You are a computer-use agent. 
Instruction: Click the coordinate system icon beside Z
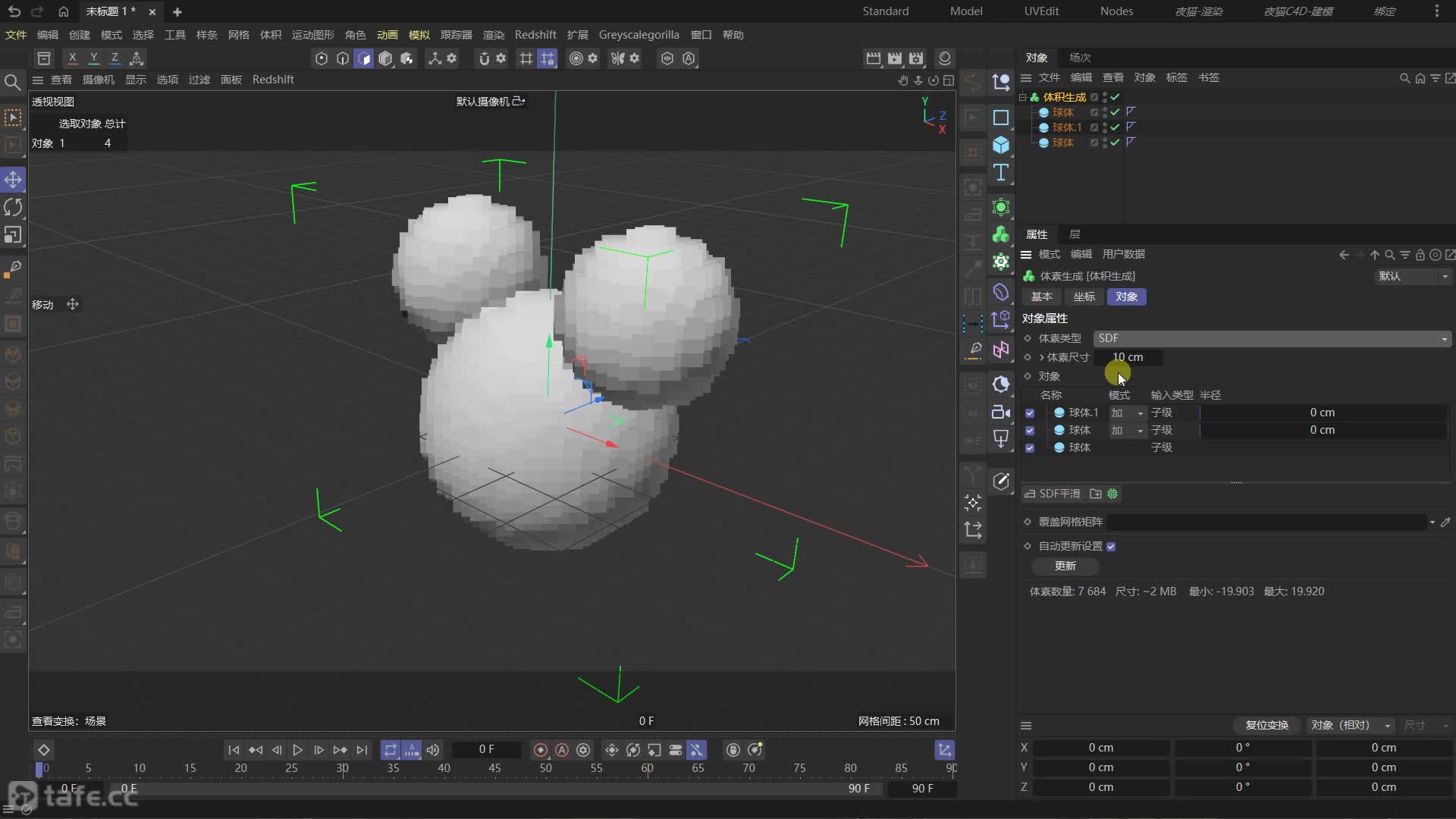(136, 58)
